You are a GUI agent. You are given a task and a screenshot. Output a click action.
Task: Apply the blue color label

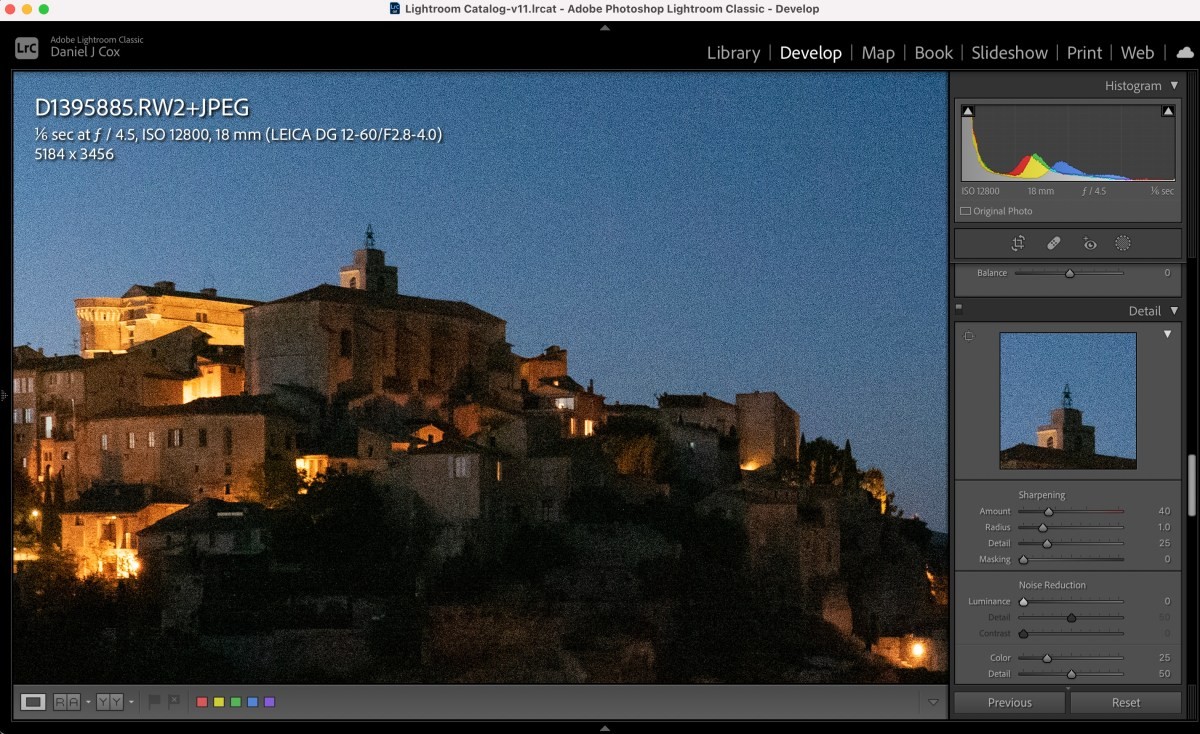pos(253,702)
